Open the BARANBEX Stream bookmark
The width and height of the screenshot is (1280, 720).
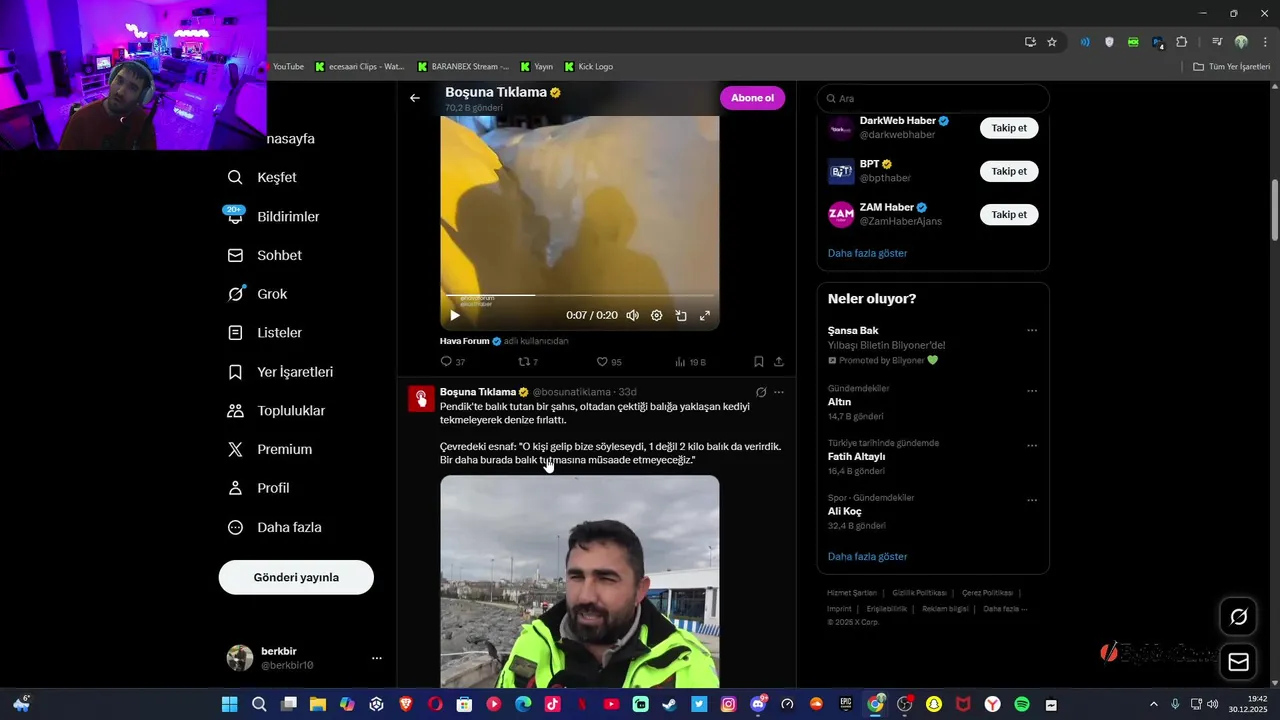click(x=463, y=67)
